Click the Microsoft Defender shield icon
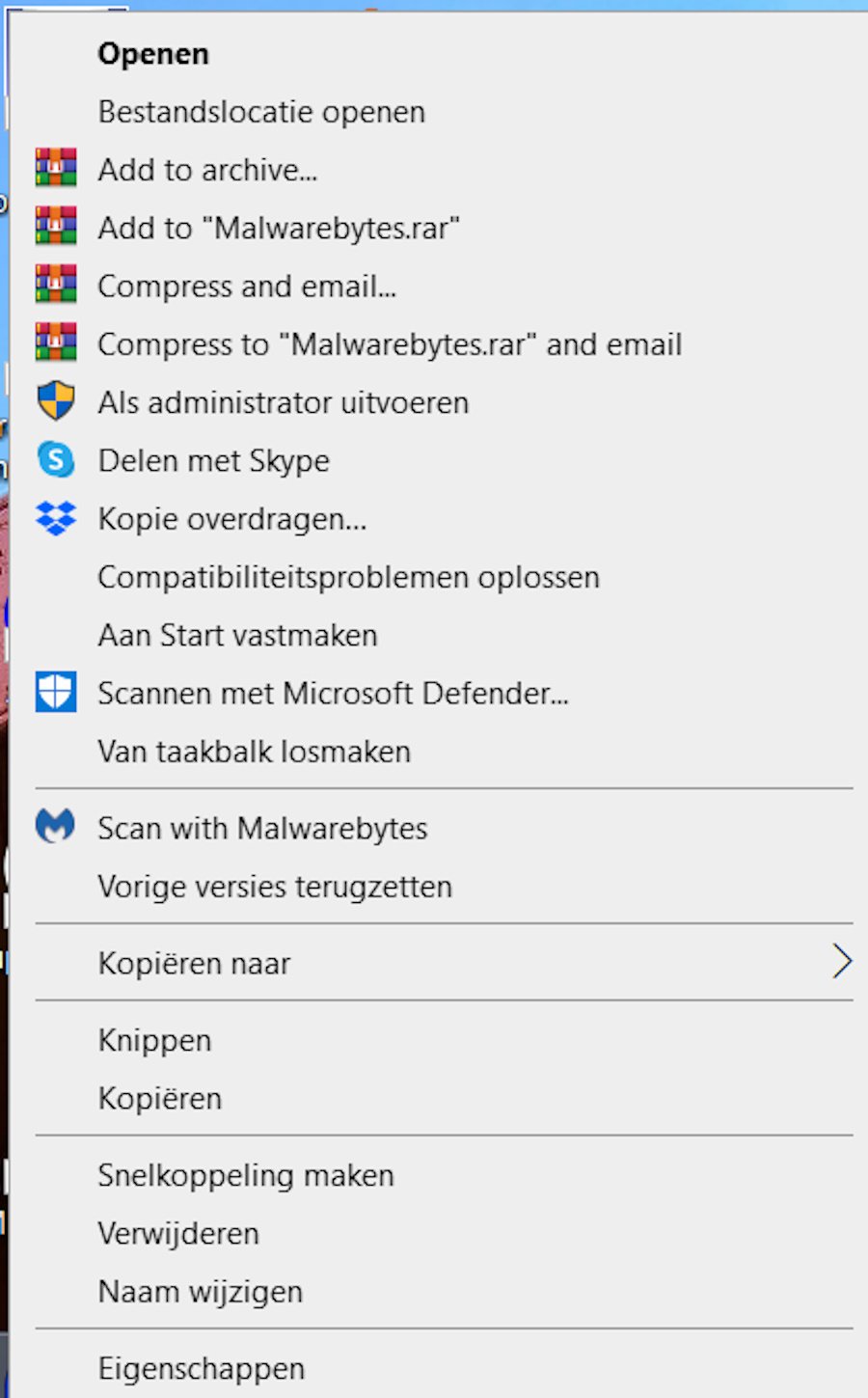The width and height of the screenshot is (868, 1398). pyautogui.click(x=56, y=692)
